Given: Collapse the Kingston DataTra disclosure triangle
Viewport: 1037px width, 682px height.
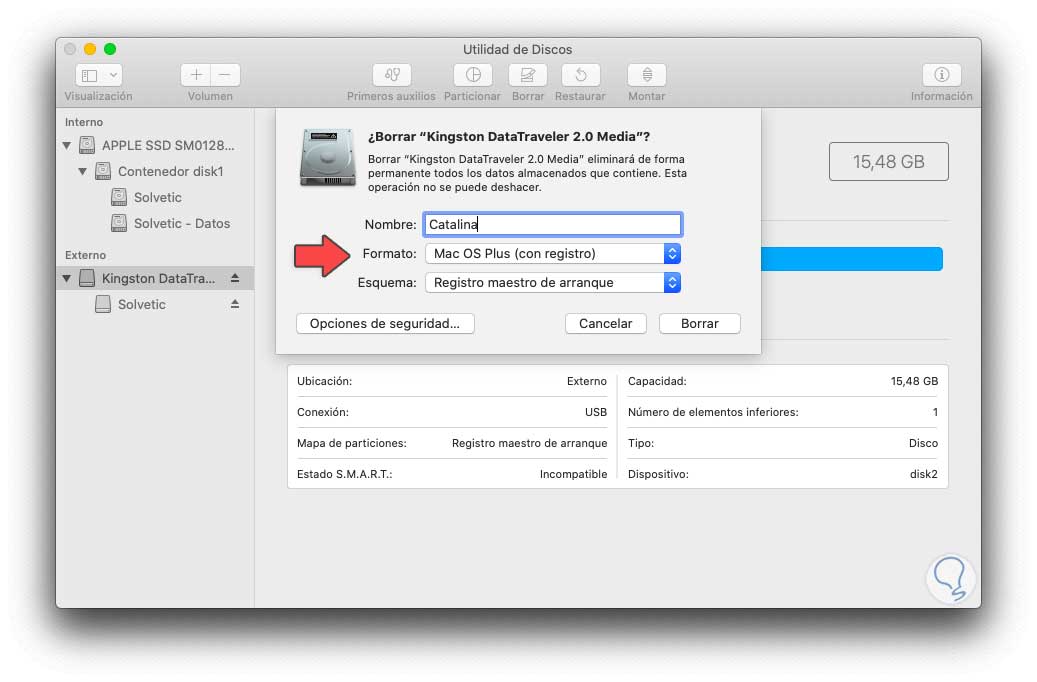Looking at the screenshot, I should point(67,278).
